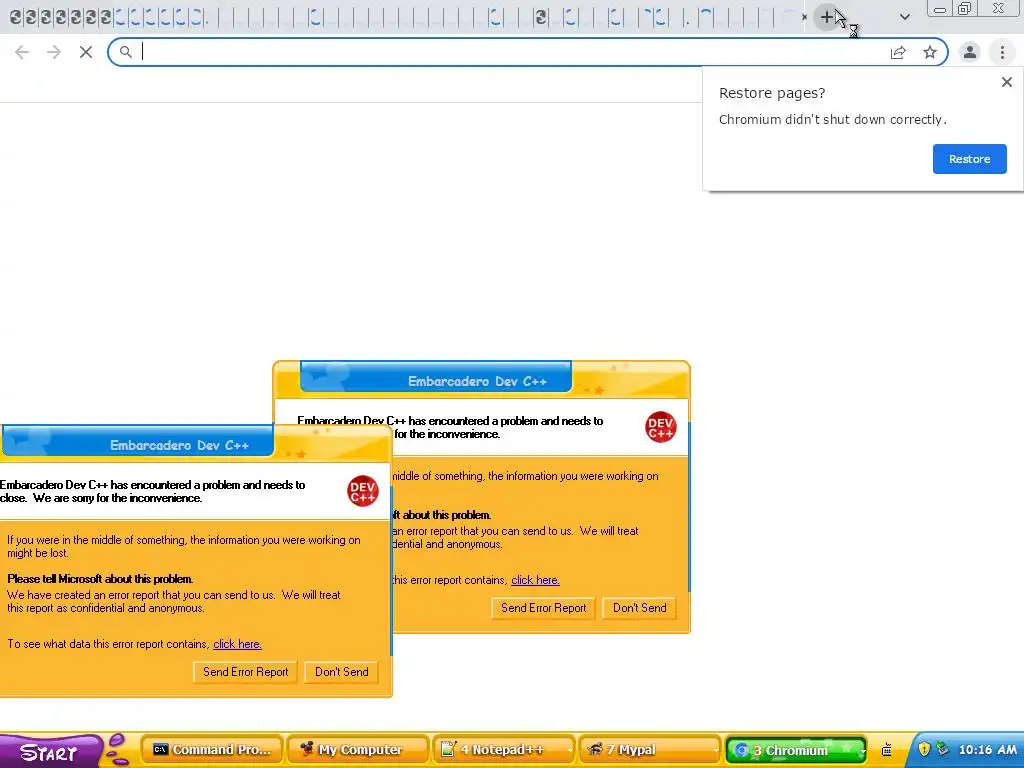Go forward with the browser forward arrow
Image resolution: width=1024 pixels, height=768 pixels.
[54, 52]
